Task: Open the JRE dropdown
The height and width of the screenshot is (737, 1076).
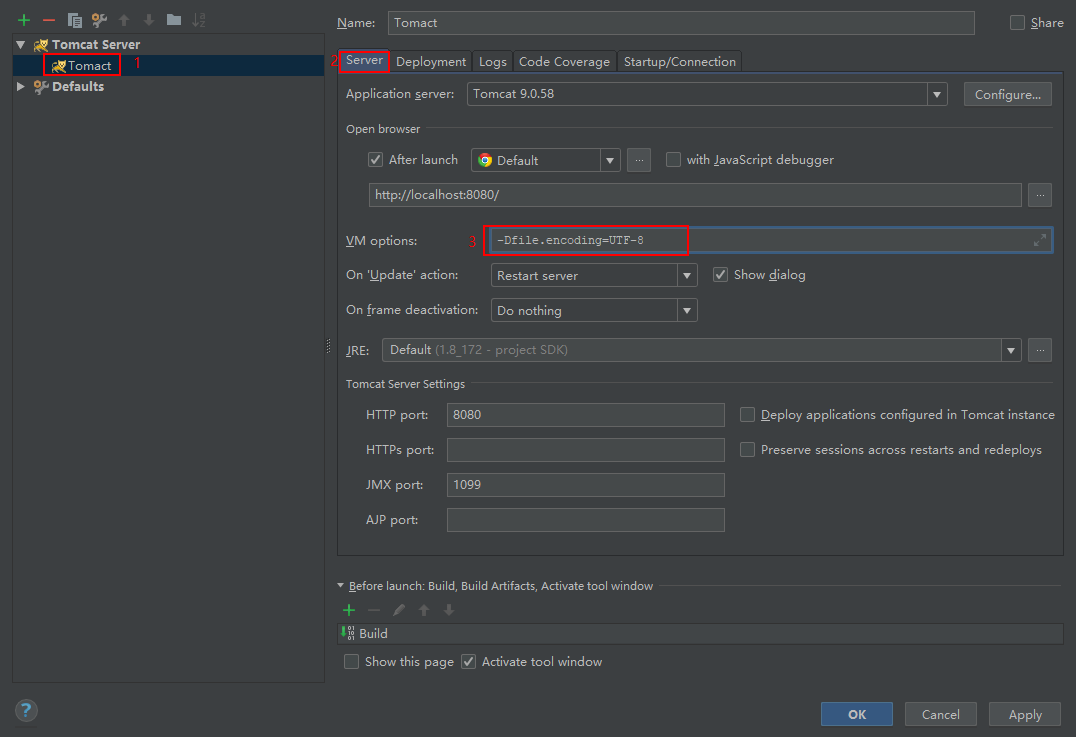Action: click(701, 350)
